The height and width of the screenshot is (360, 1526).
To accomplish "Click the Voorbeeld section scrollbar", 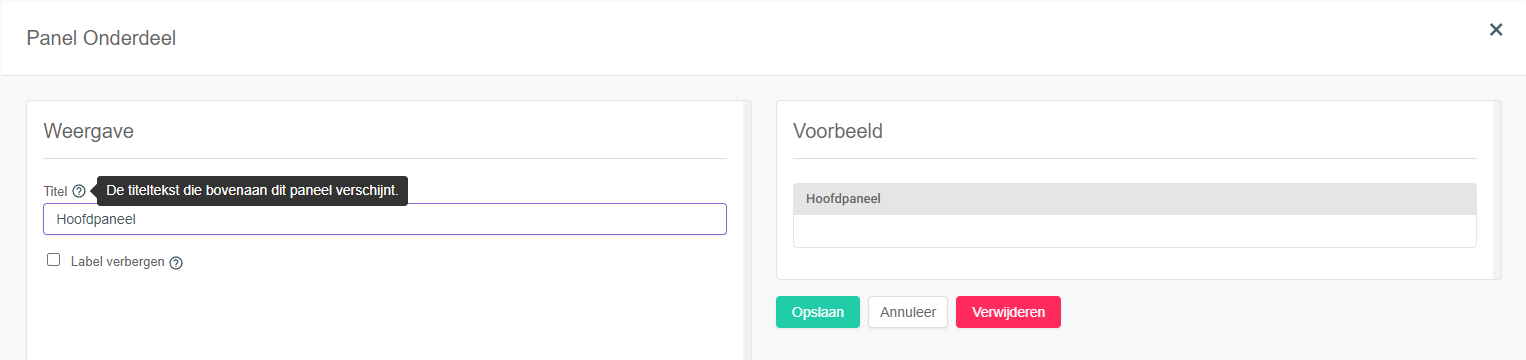I will (1497, 189).
